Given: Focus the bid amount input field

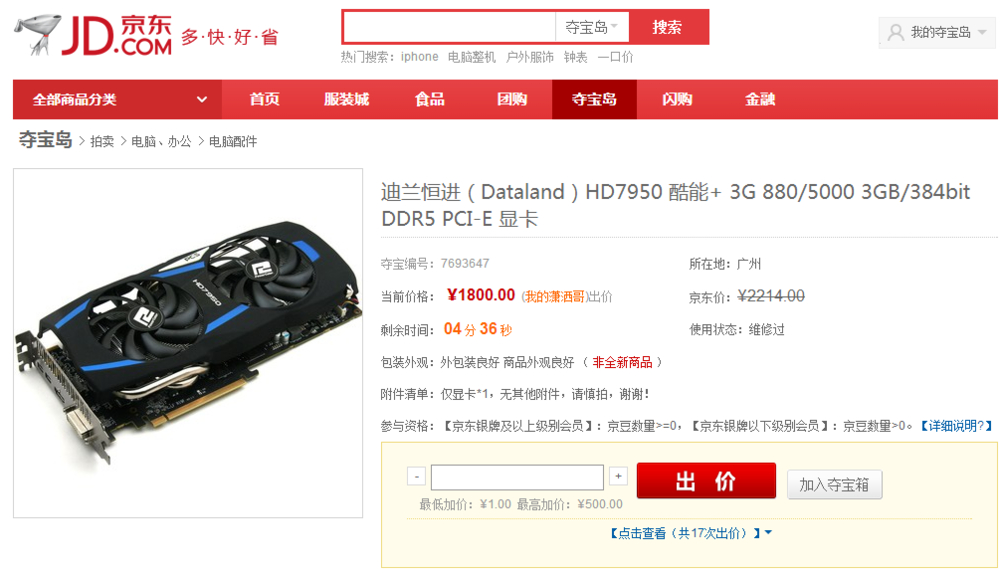Looking at the screenshot, I should point(517,477).
